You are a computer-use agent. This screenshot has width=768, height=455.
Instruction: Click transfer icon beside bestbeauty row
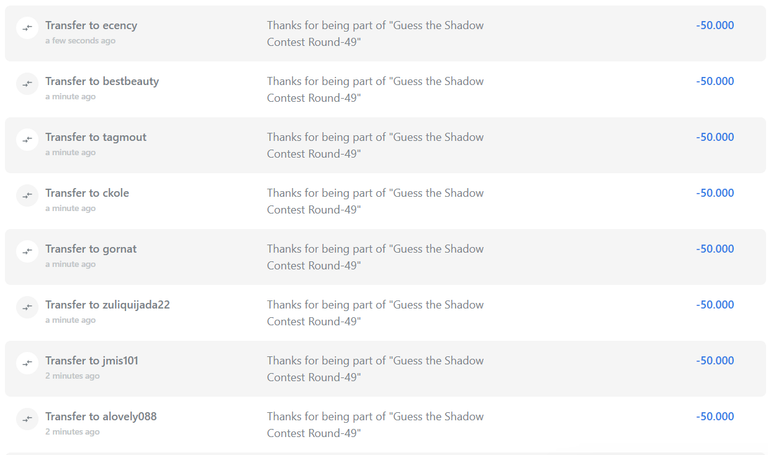pos(27,83)
